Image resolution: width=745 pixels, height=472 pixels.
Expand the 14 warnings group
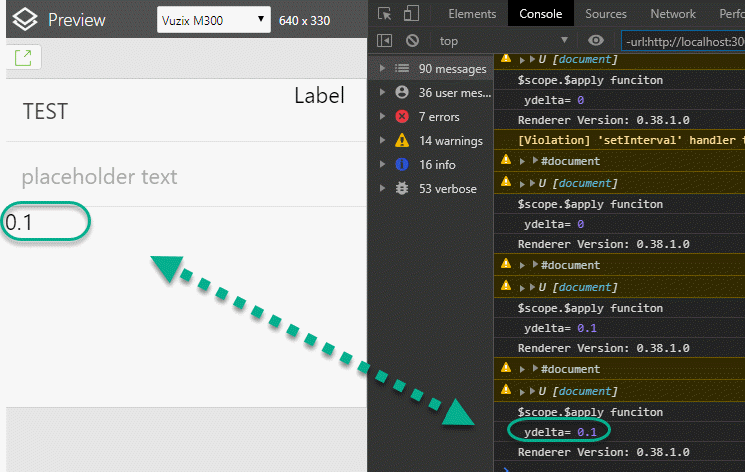click(x=382, y=140)
